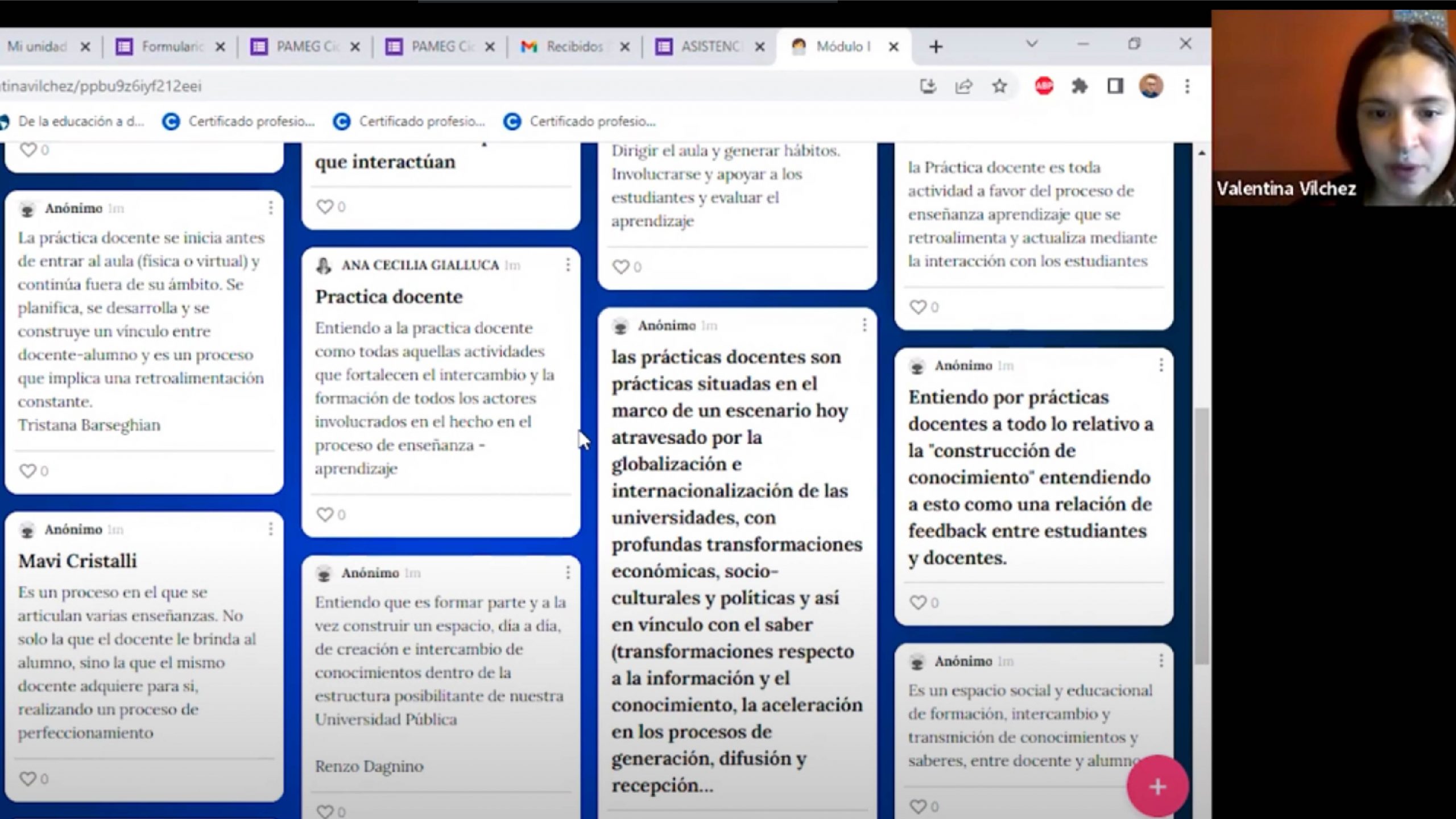Like the Ana Cecilia Gialluca post
This screenshot has width=1456, height=819.
[x=325, y=514]
